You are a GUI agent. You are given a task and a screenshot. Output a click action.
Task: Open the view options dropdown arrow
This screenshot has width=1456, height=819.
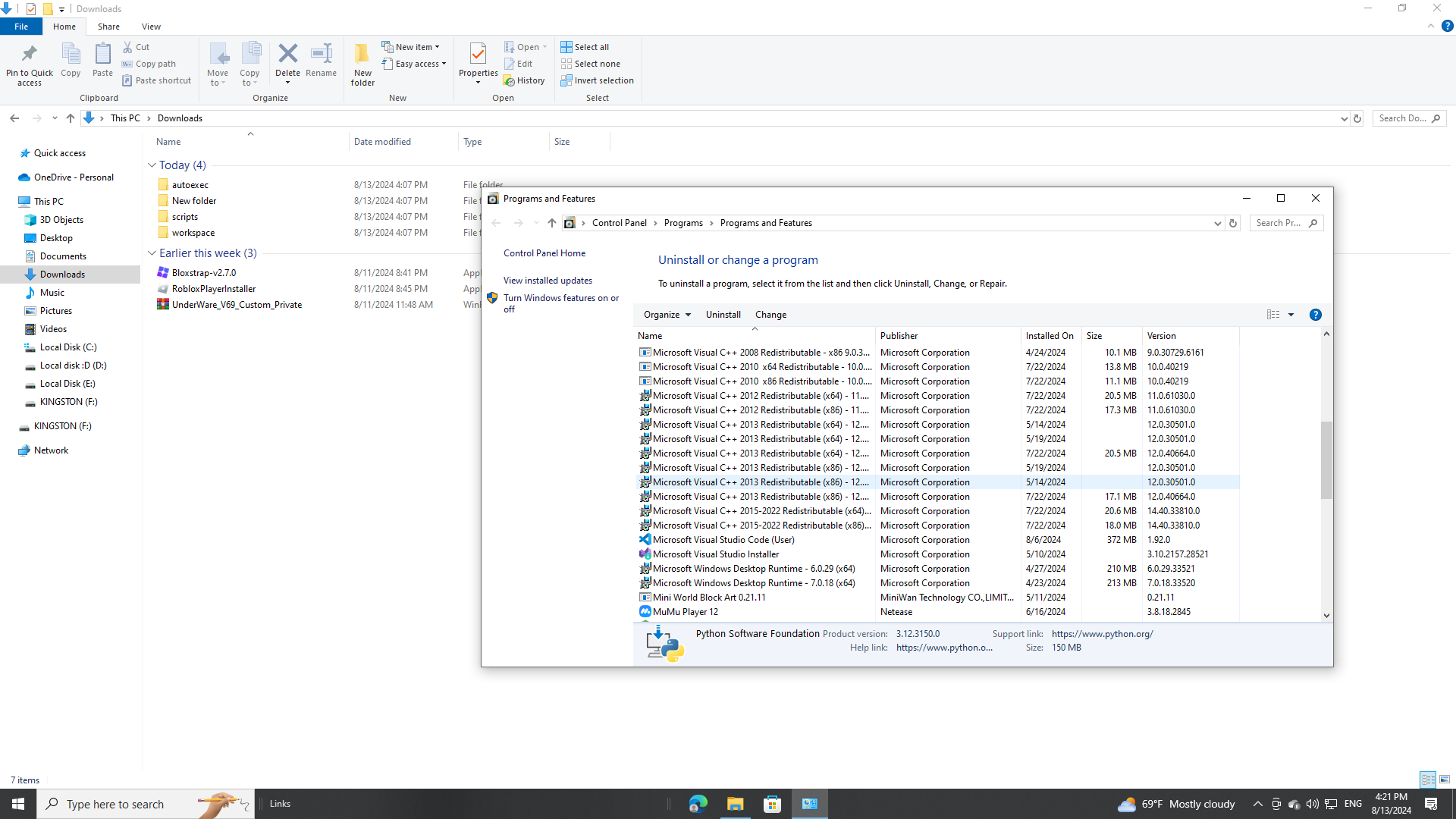pyautogui.click(x=1291, y=315)
